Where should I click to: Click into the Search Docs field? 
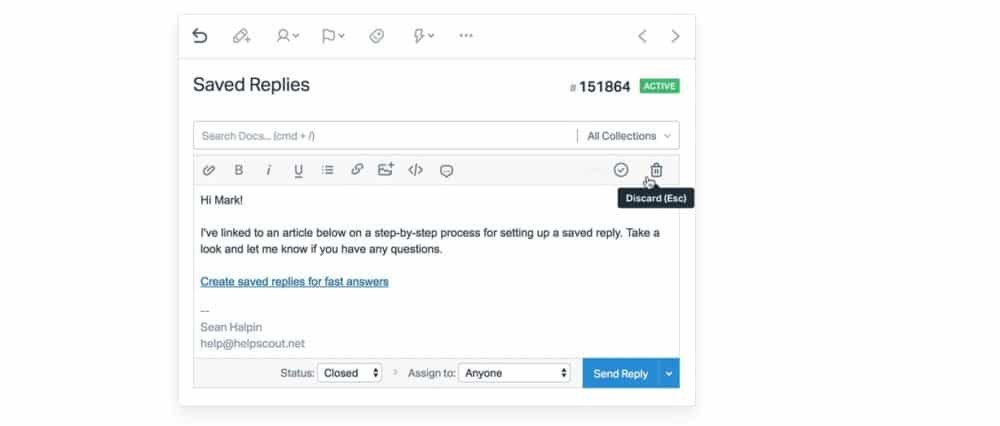384,136
